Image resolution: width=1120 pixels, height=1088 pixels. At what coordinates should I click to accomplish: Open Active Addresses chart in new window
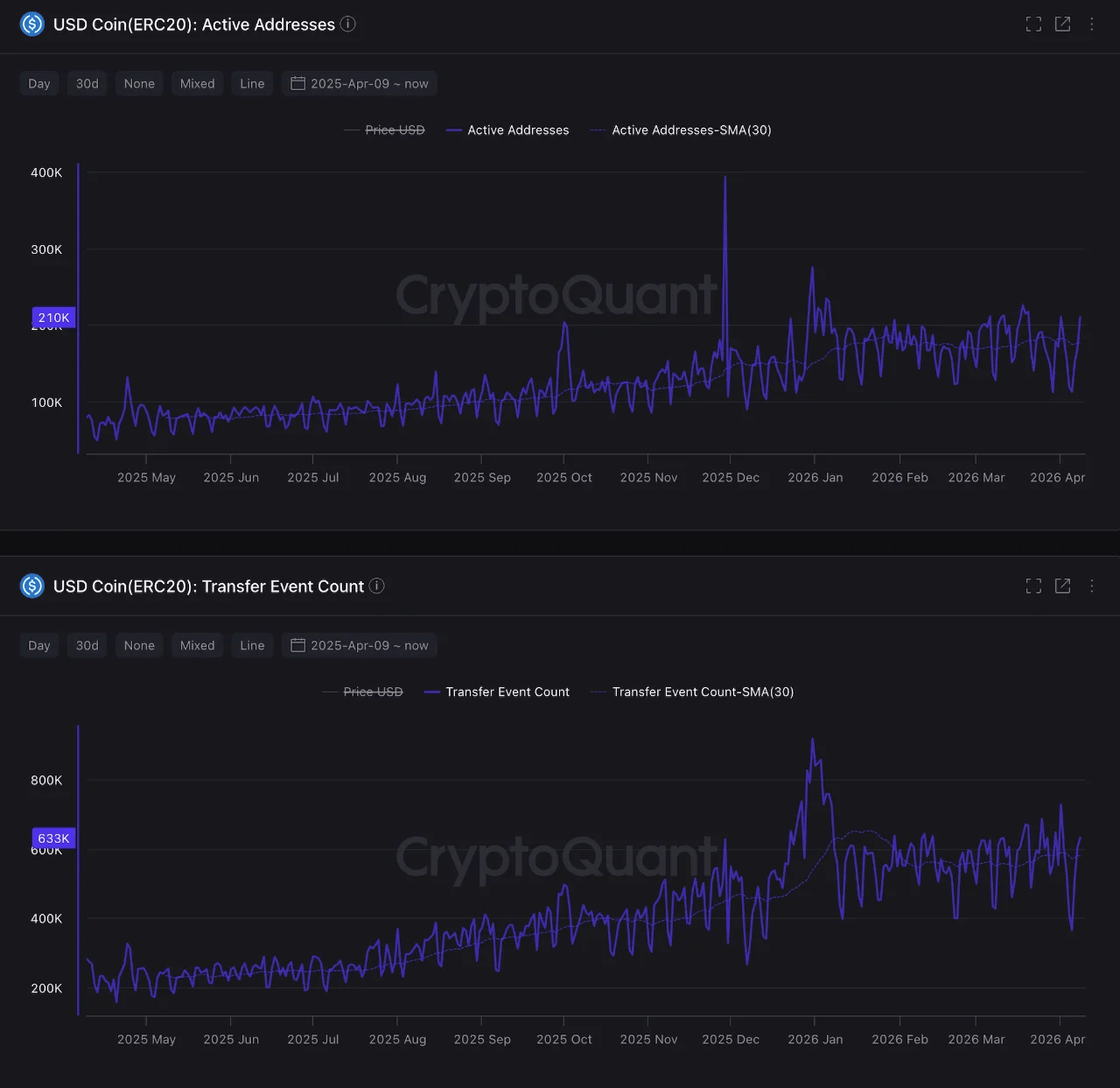coord(1062,25)
